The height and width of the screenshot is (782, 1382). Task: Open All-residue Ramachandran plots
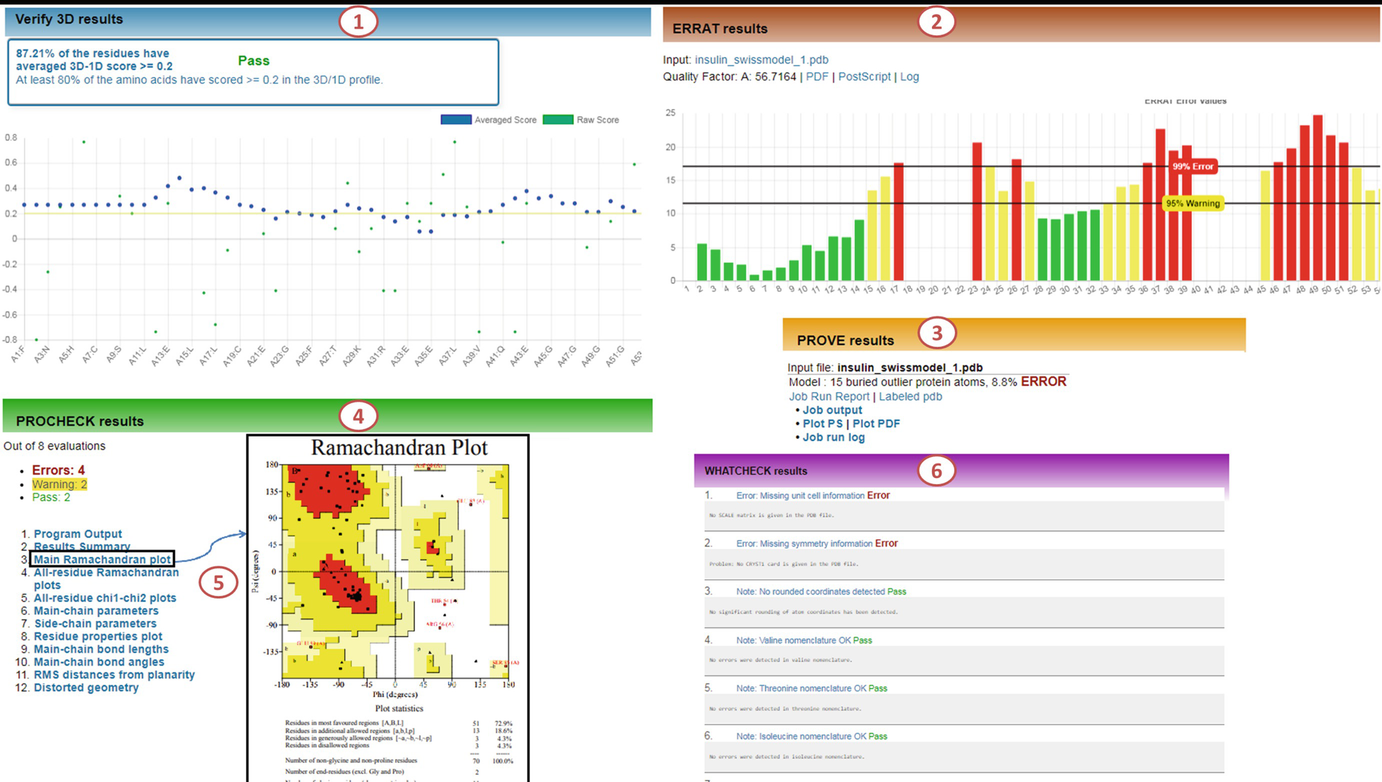106,579
